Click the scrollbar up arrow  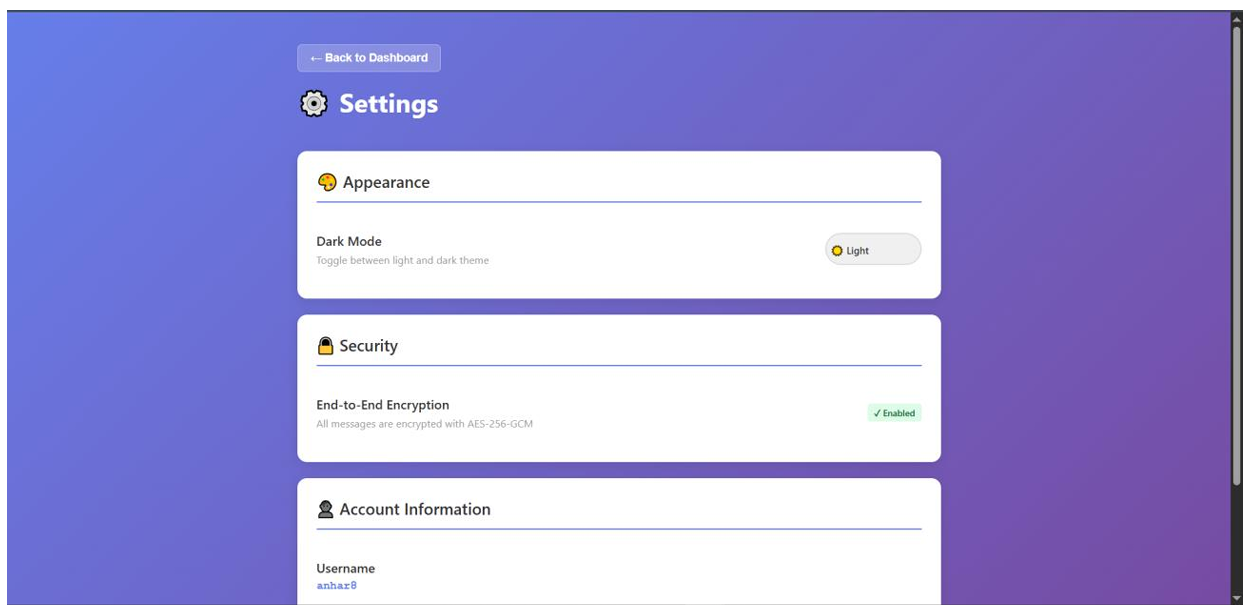coord(1237,19)
